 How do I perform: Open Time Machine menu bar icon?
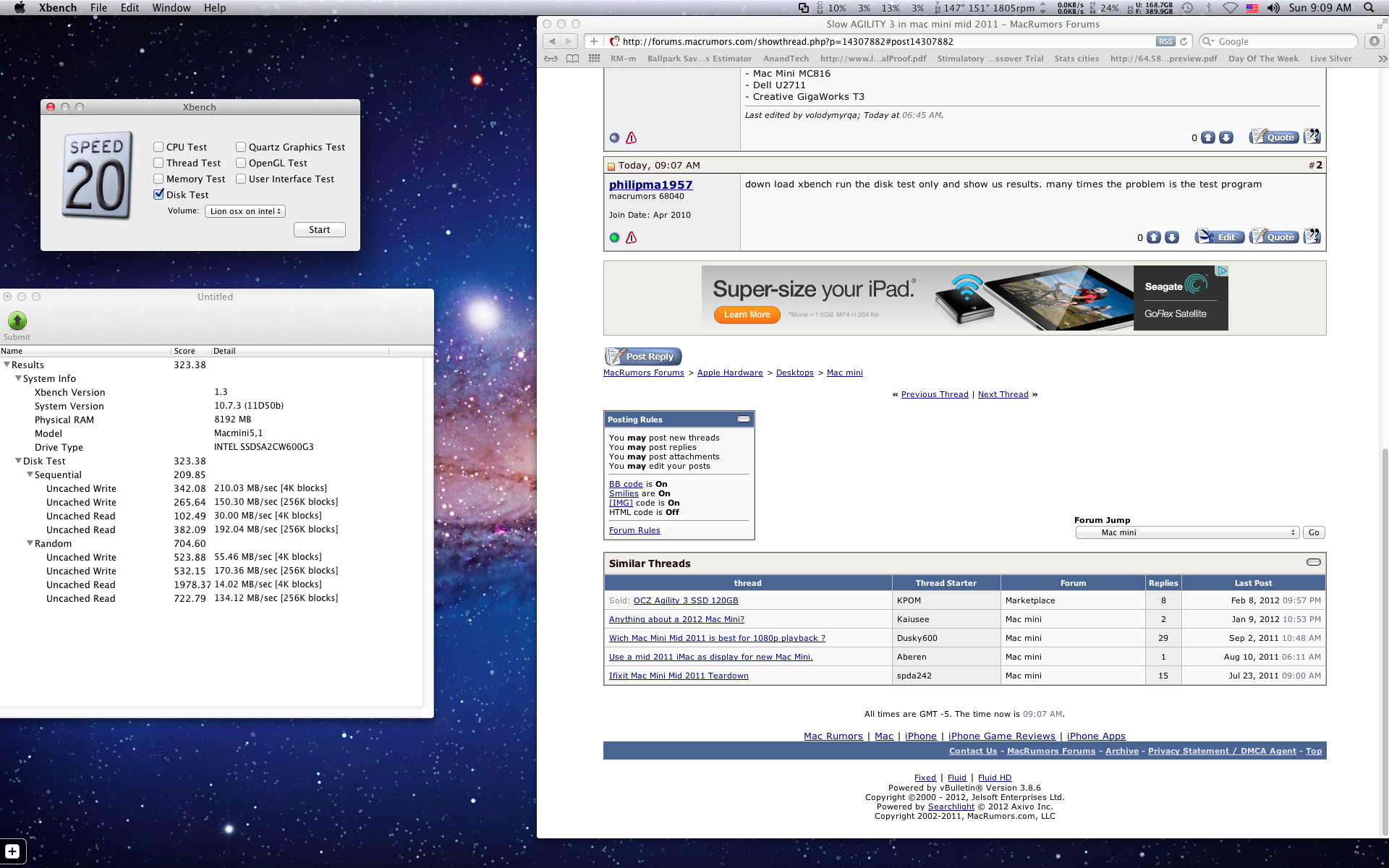click(x=1187, y=8)
